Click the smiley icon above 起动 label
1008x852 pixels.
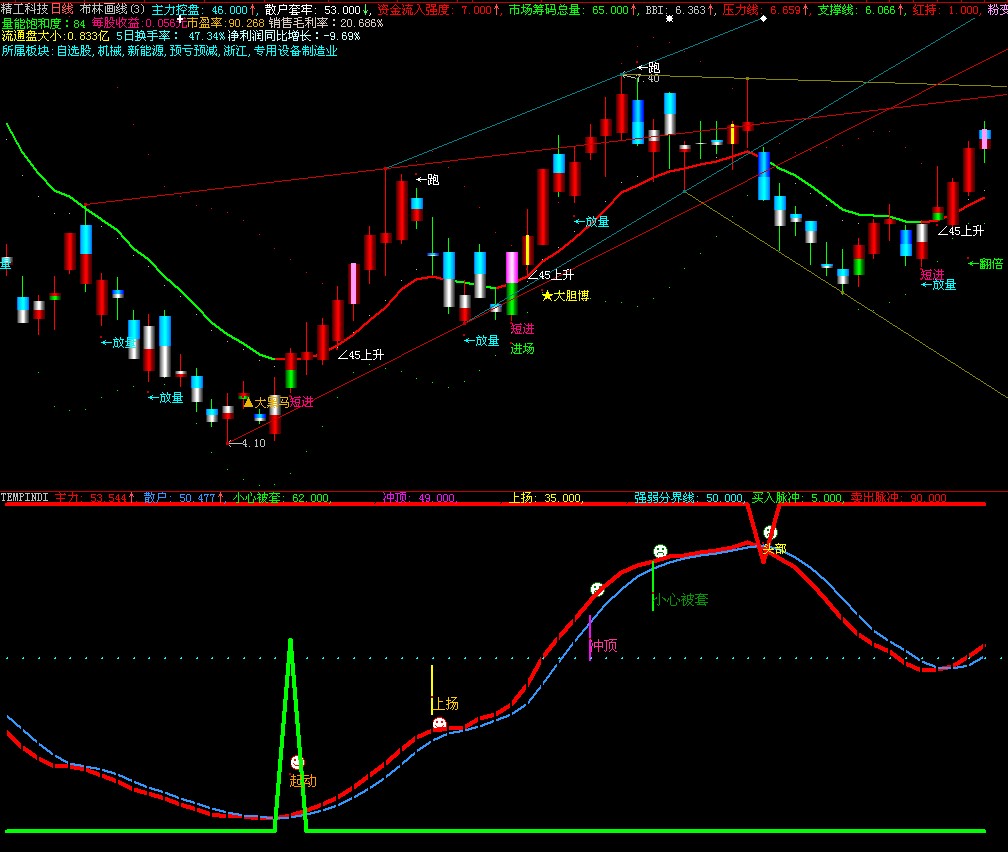[297, 762]
